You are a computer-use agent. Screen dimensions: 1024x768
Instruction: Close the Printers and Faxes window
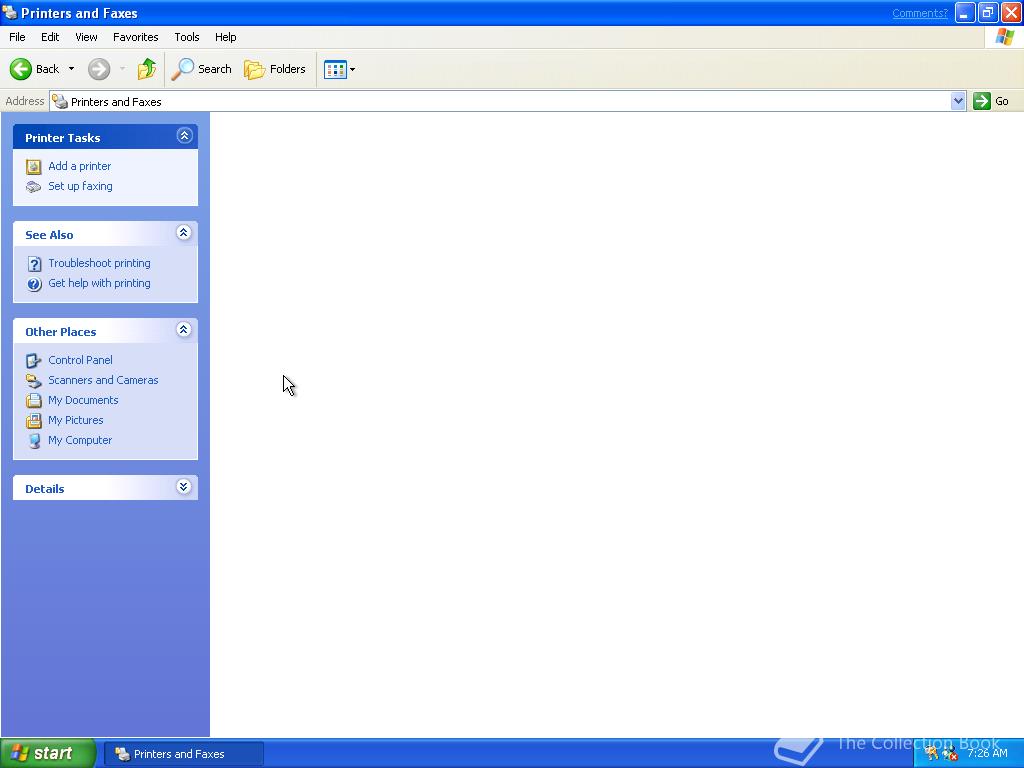click(1011, 12)
